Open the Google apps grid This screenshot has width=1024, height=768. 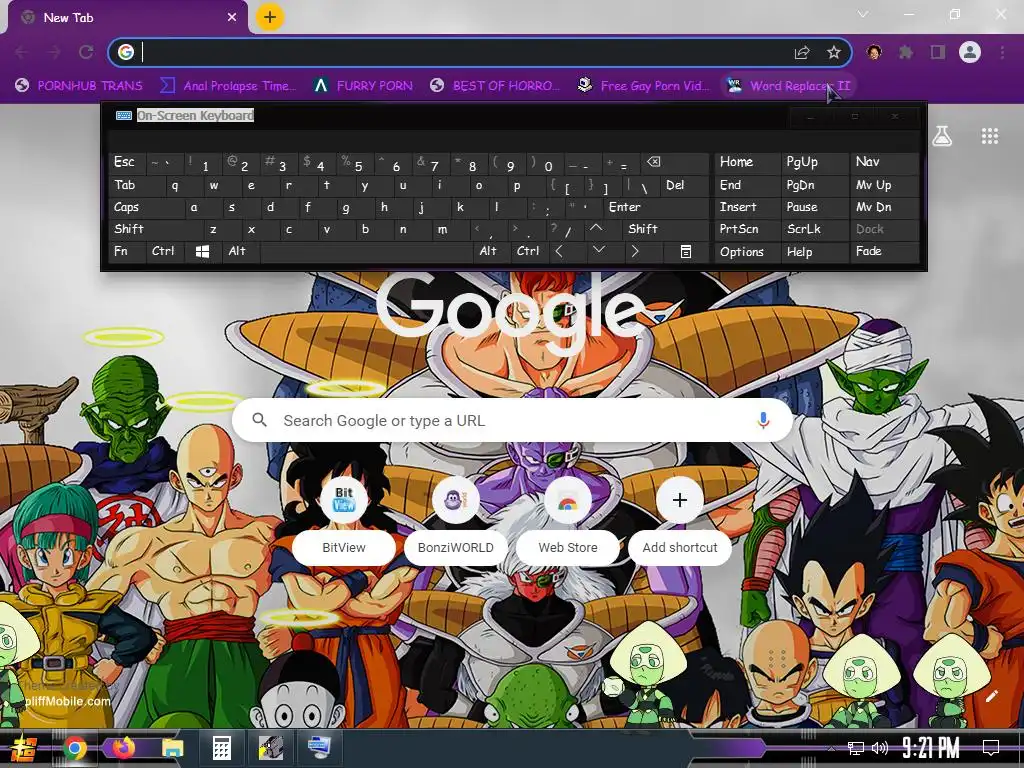990,136
